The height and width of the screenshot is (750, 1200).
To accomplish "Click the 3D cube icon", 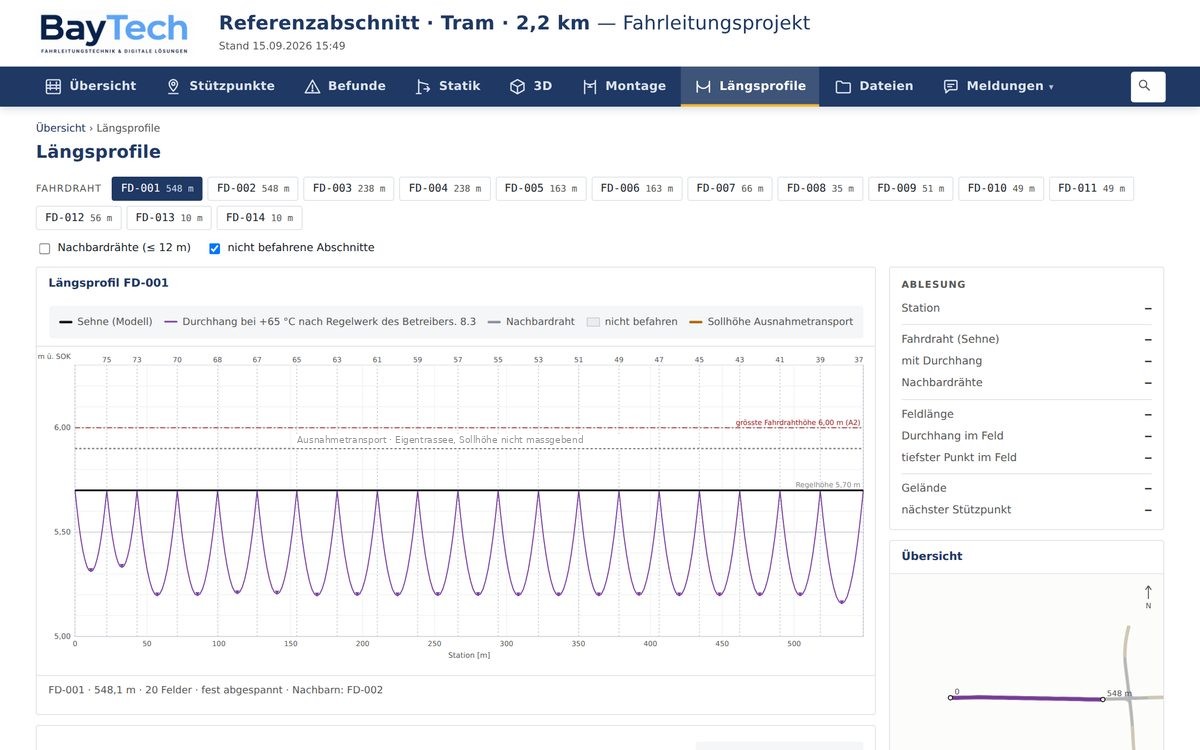I will coord(517,86).
